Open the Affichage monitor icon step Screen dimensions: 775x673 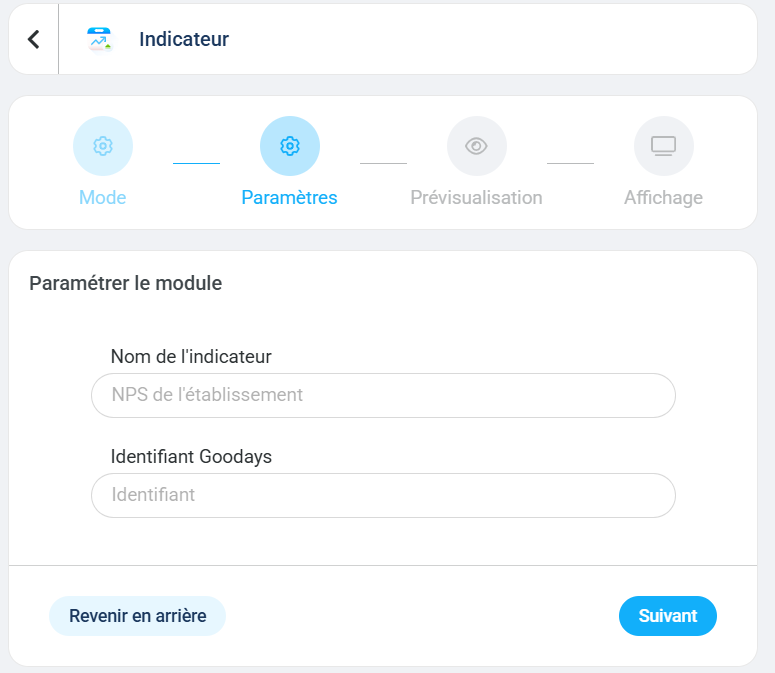[x=664, y=146]
